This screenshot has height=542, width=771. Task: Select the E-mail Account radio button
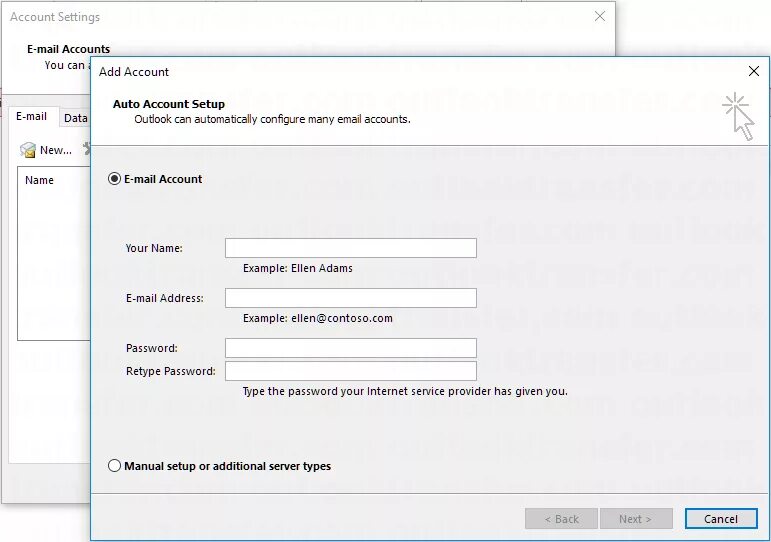(115, 179)
